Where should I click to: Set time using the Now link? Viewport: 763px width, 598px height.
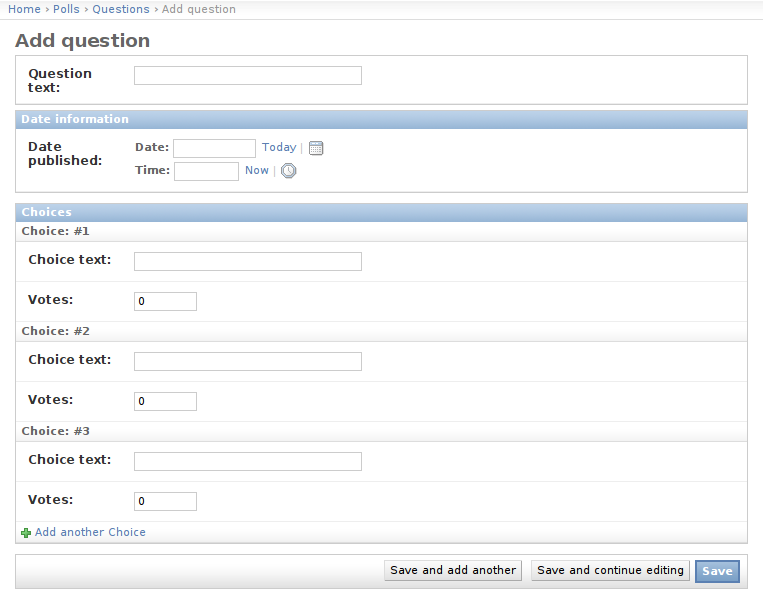coord(257,170)
